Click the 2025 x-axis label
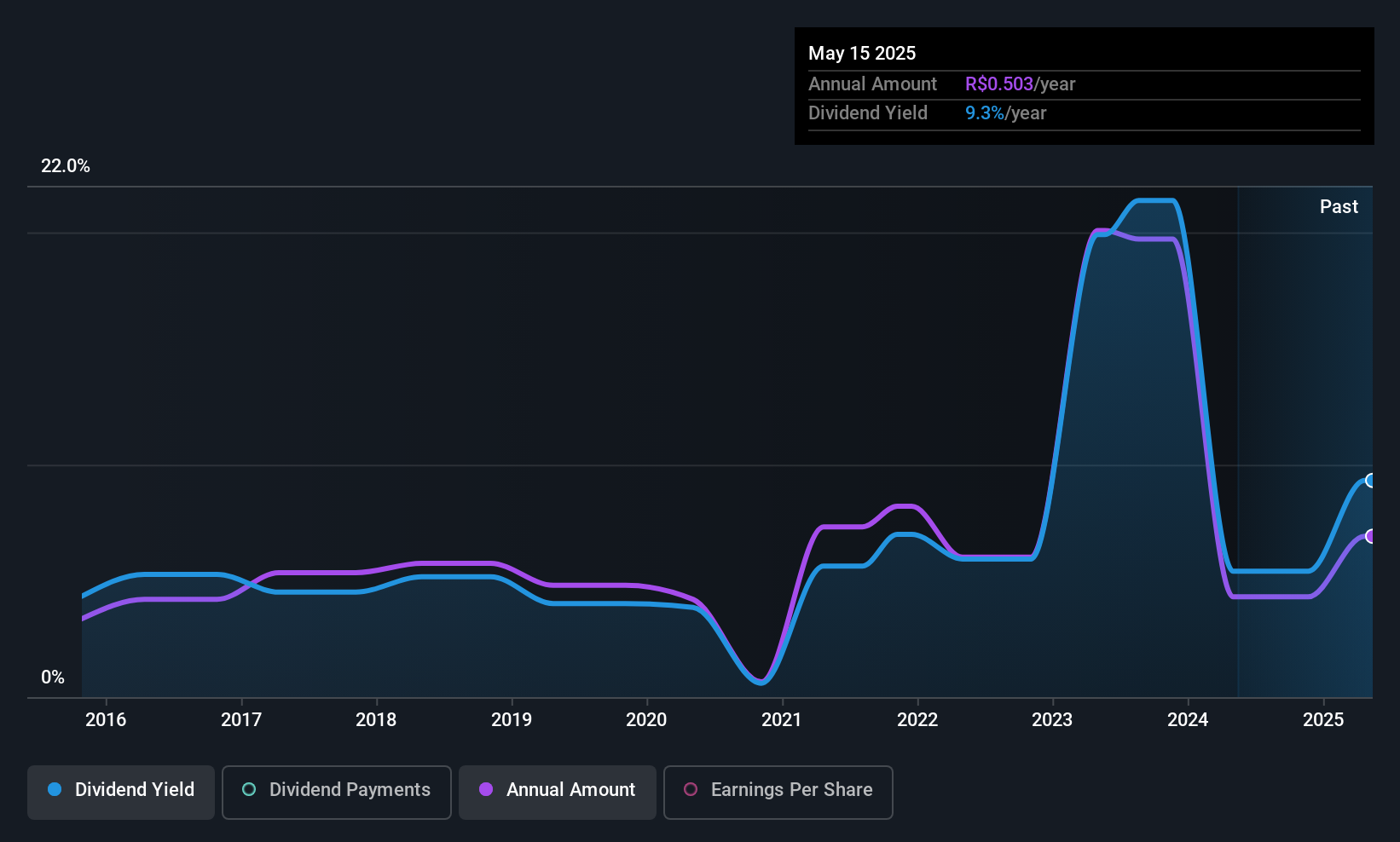The height and width of the screenshot is (842, 1400). pyautogui.click(x=1323, y=719)
